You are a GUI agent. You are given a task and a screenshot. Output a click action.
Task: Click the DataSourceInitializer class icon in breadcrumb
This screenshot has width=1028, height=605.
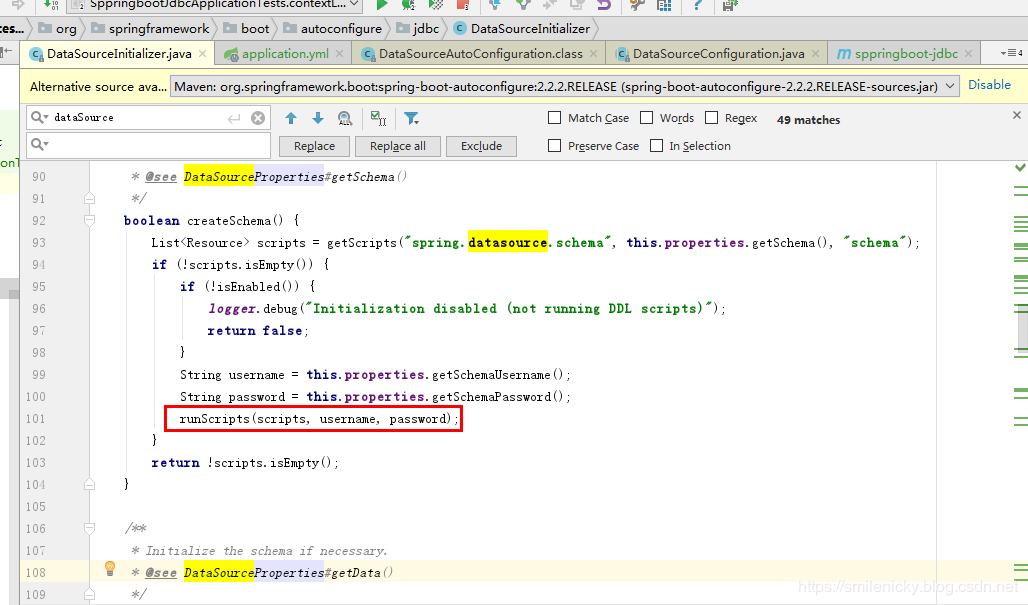(460, 29)
